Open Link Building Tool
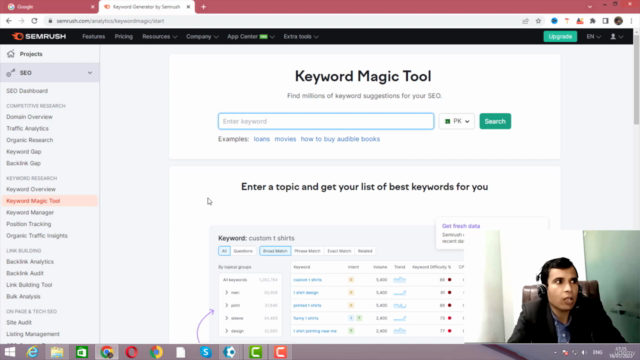Screen dimensions: 640x360 point(29,285)
